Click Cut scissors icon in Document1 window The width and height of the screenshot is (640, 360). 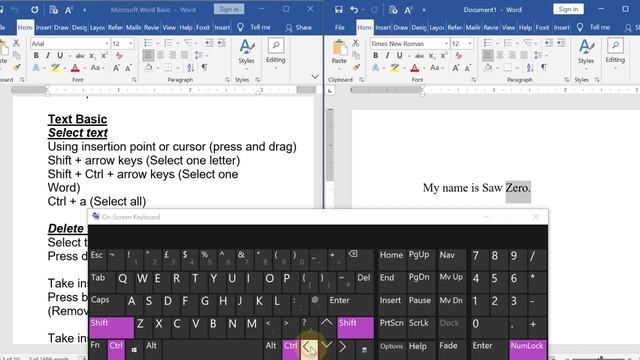coord(356,42)
